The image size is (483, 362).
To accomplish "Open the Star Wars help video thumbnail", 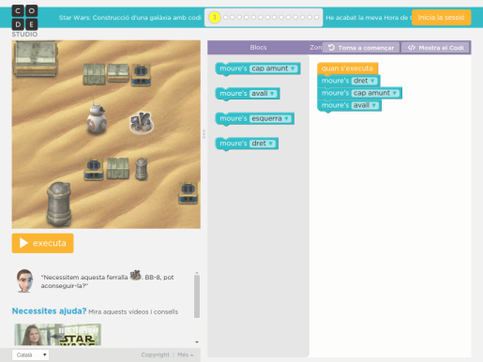I will (57, 334).
